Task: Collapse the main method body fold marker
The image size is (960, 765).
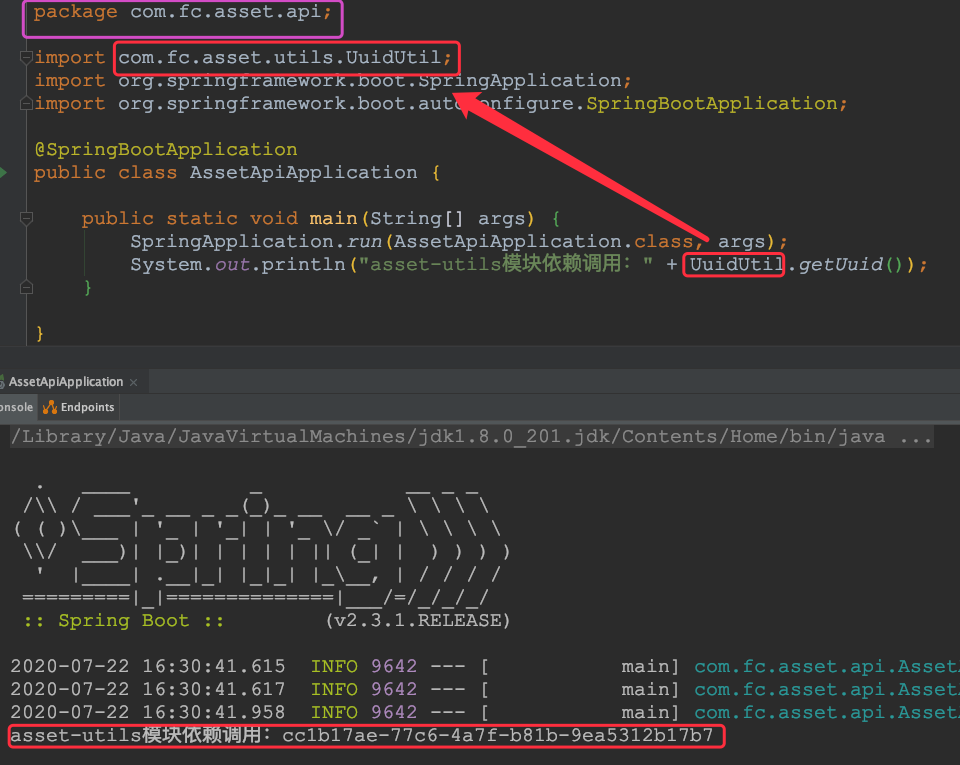Action: pyautogui.click(x=26, y=217)
